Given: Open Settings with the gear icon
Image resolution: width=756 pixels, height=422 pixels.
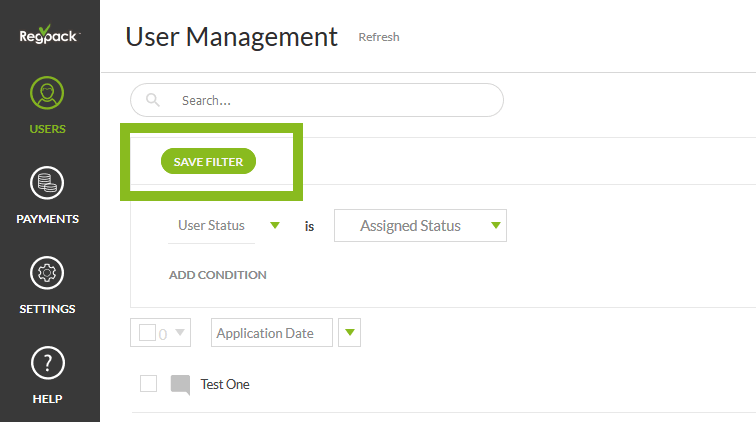Looking at the screenshot, I should (x=48, y=273).
